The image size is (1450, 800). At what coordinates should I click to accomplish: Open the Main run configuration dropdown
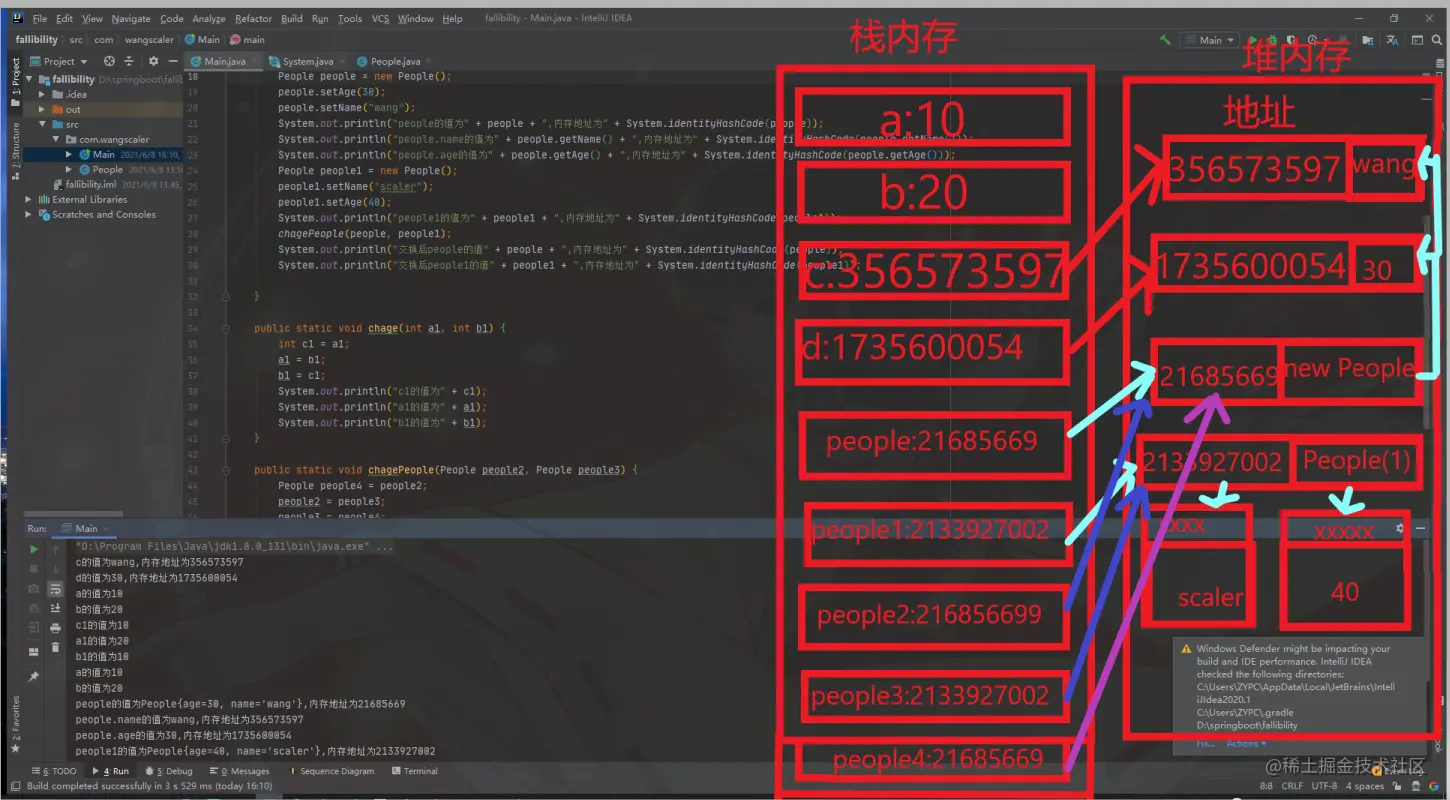point(1211,40)
